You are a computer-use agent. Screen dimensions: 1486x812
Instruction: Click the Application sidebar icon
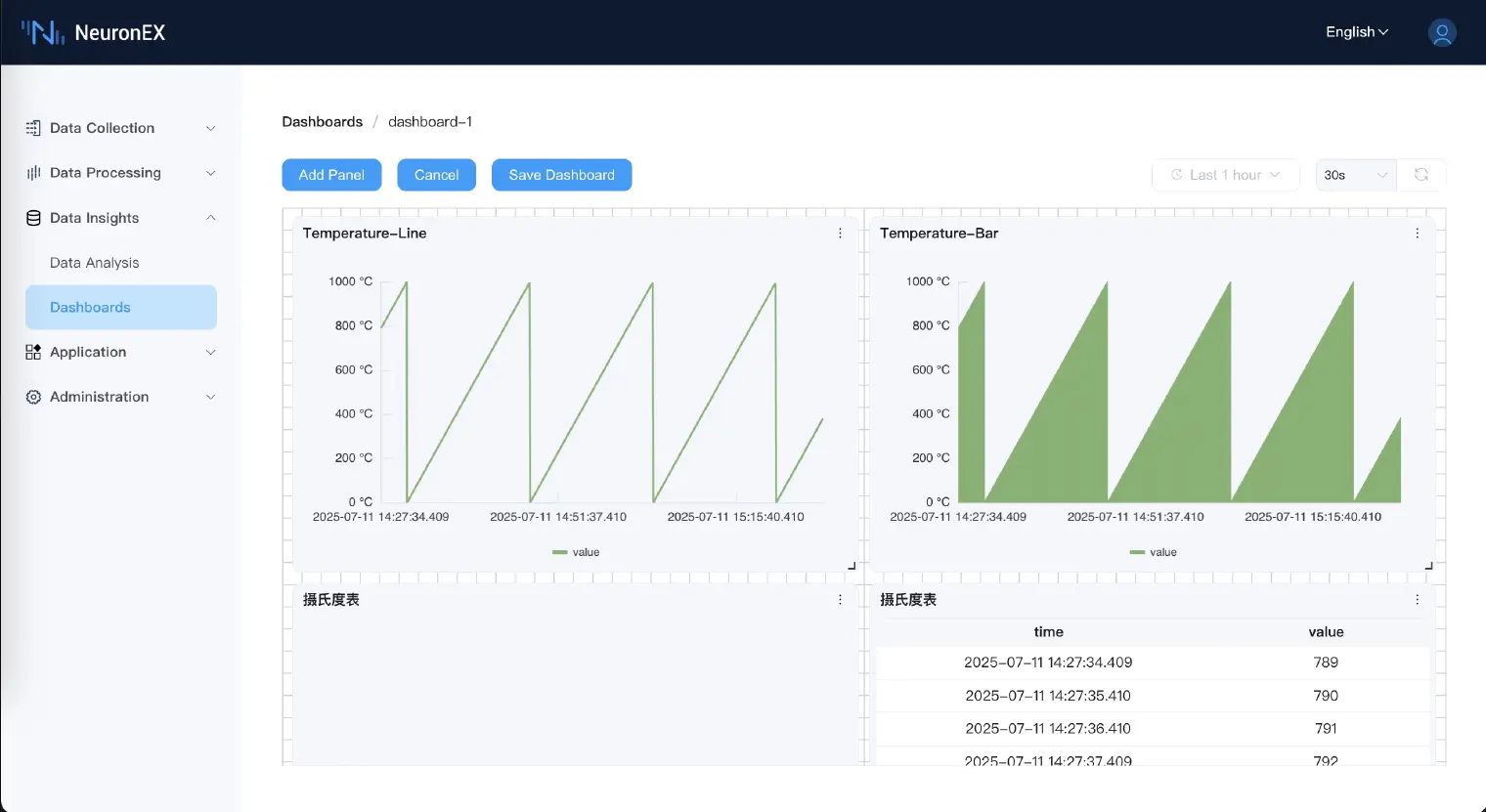pos(33,352)
